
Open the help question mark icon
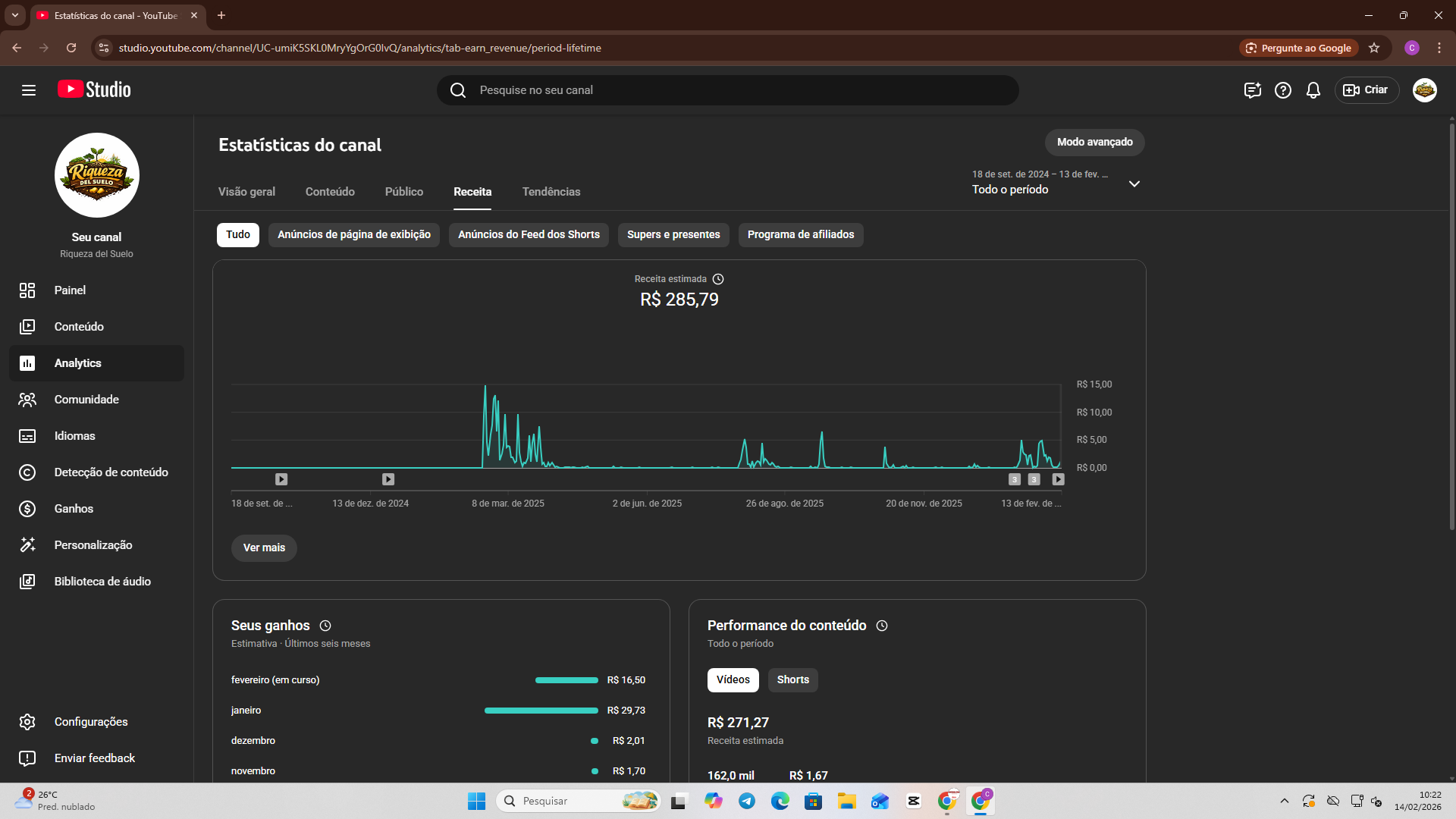pos(1282,90)
